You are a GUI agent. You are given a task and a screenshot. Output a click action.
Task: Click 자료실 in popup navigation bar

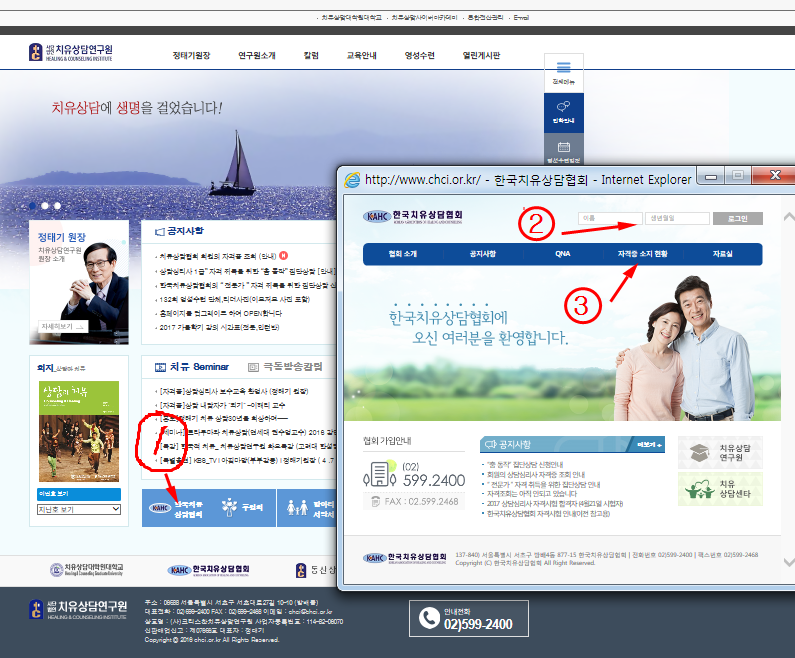(x=722, y=253)
